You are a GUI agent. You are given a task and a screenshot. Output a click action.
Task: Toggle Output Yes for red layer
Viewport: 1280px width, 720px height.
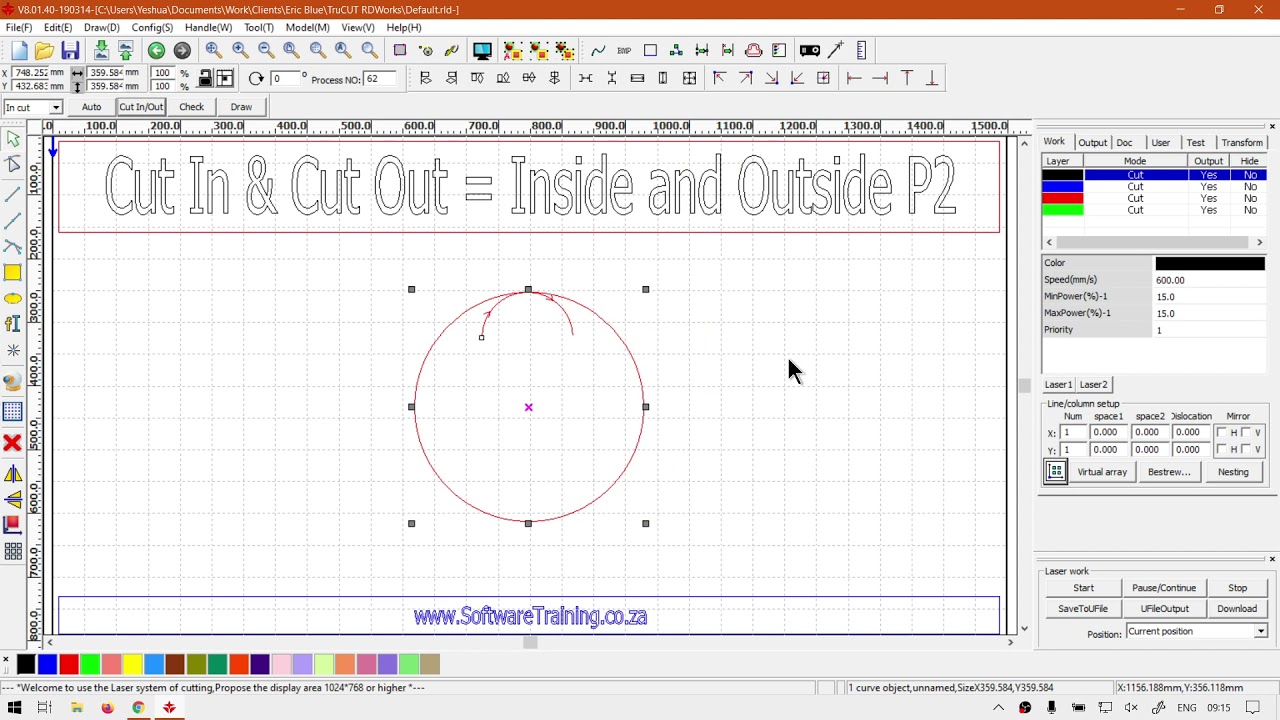[x=1209, y=199]
